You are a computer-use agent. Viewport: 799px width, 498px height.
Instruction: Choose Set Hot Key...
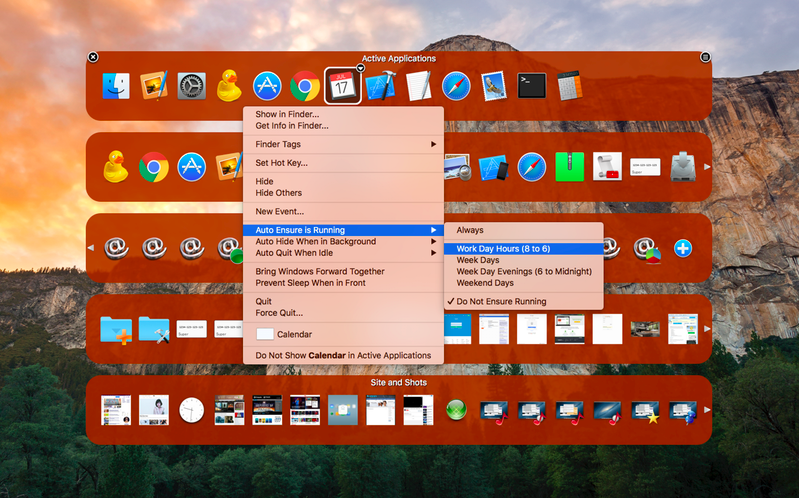pos(343,163)
